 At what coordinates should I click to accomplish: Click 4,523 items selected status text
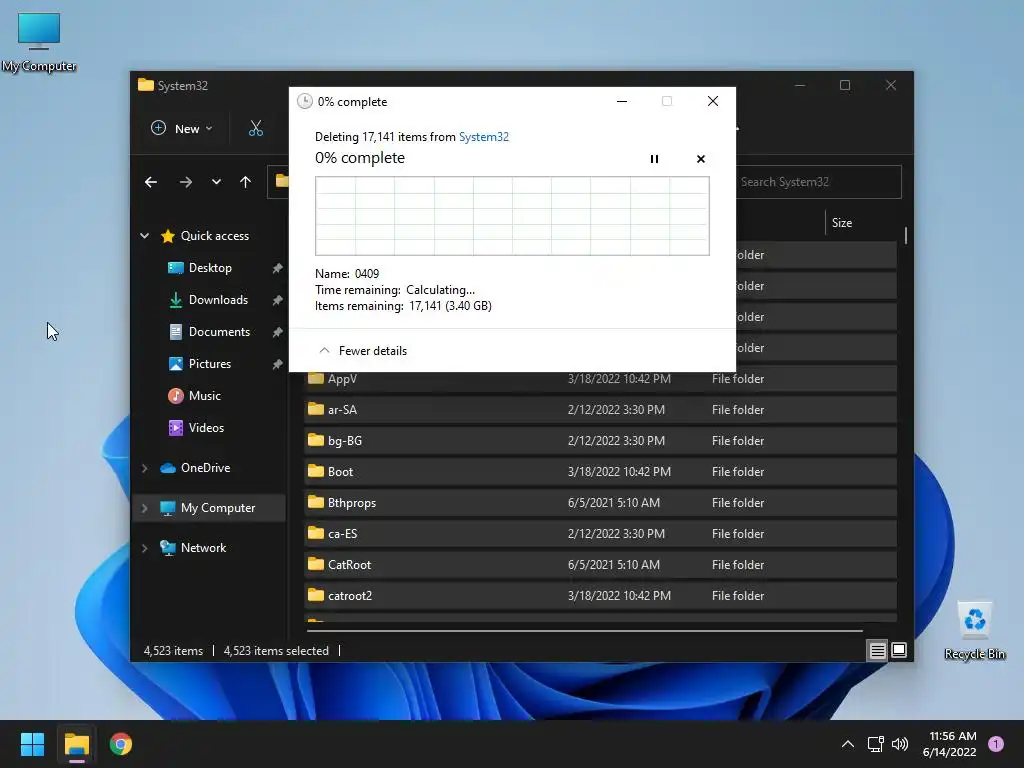pos(276,650)
